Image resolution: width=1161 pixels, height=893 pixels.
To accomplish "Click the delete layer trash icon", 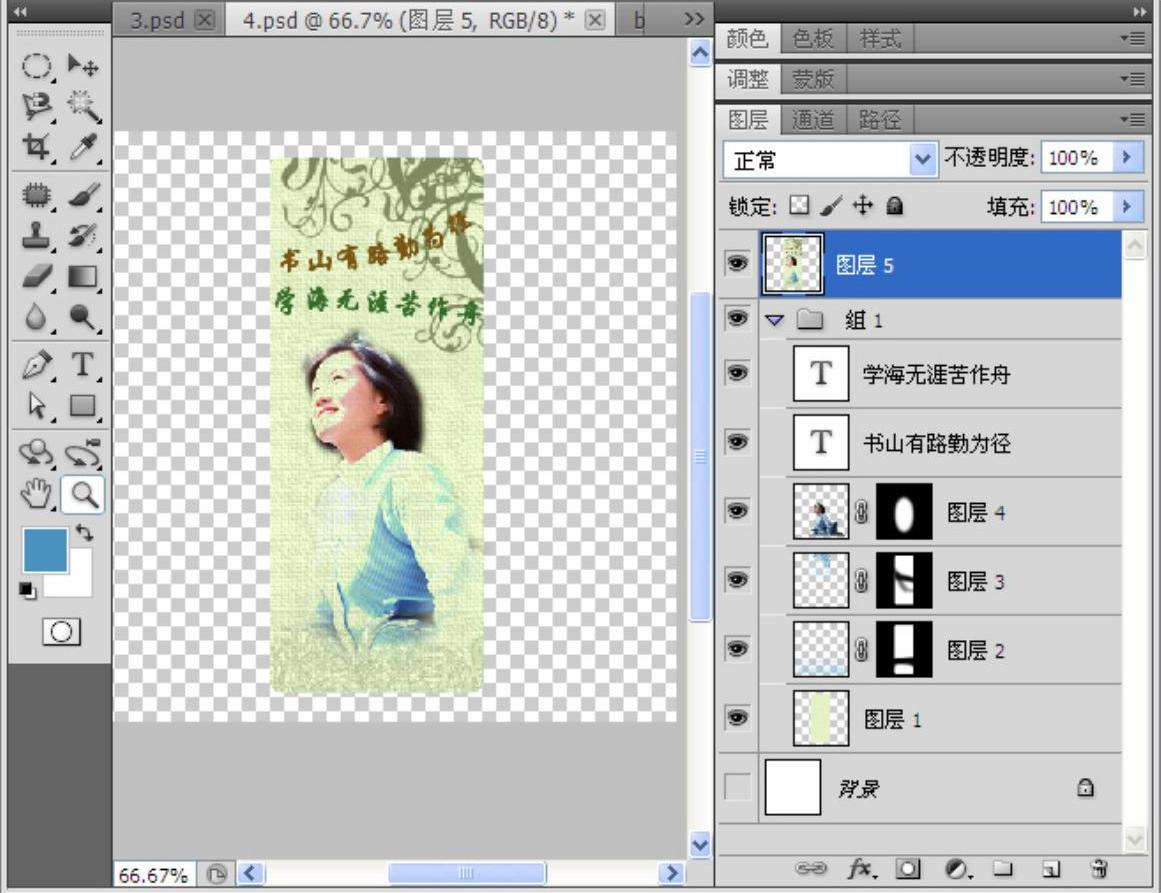I will pos(1099,869).
